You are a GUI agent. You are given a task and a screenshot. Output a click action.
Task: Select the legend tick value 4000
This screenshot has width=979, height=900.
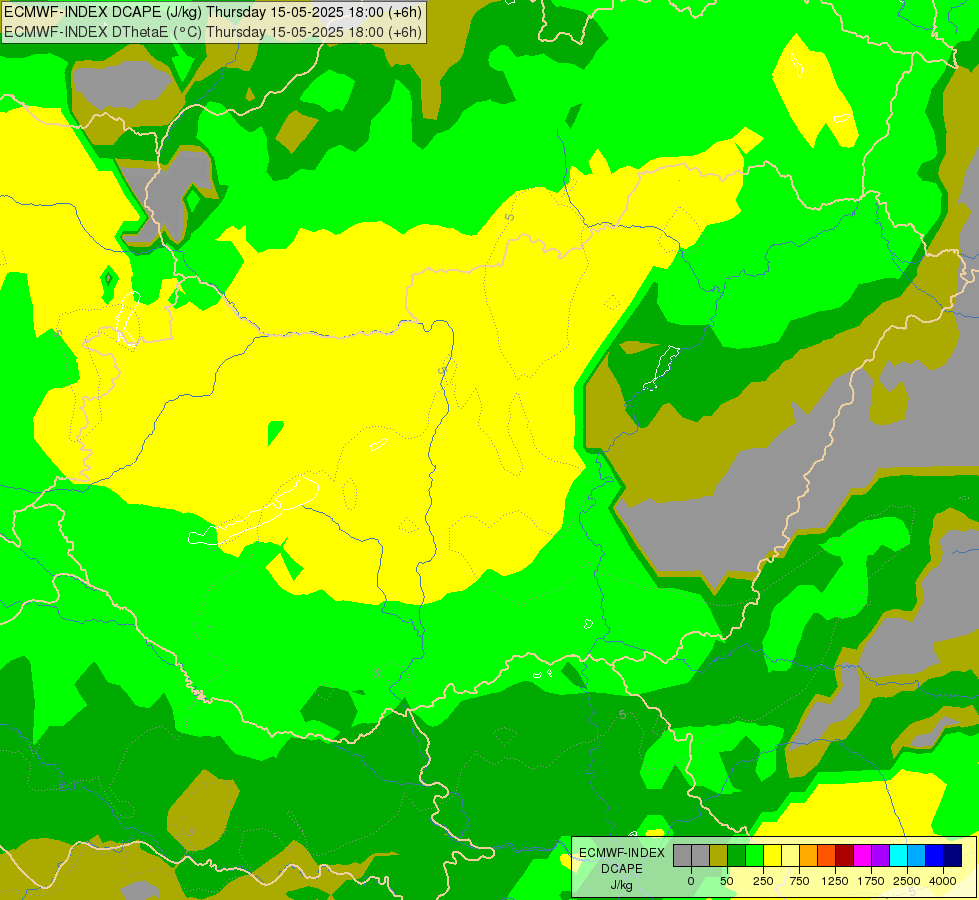(x=943, y=881)
